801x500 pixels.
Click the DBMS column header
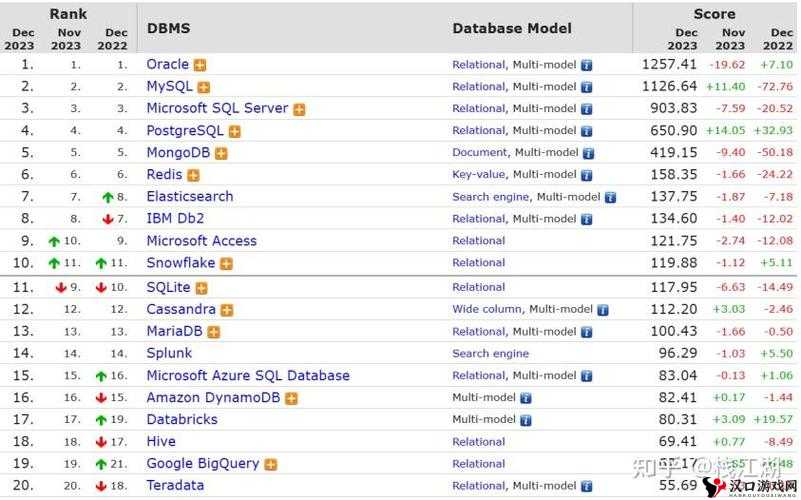coord(169,28)
